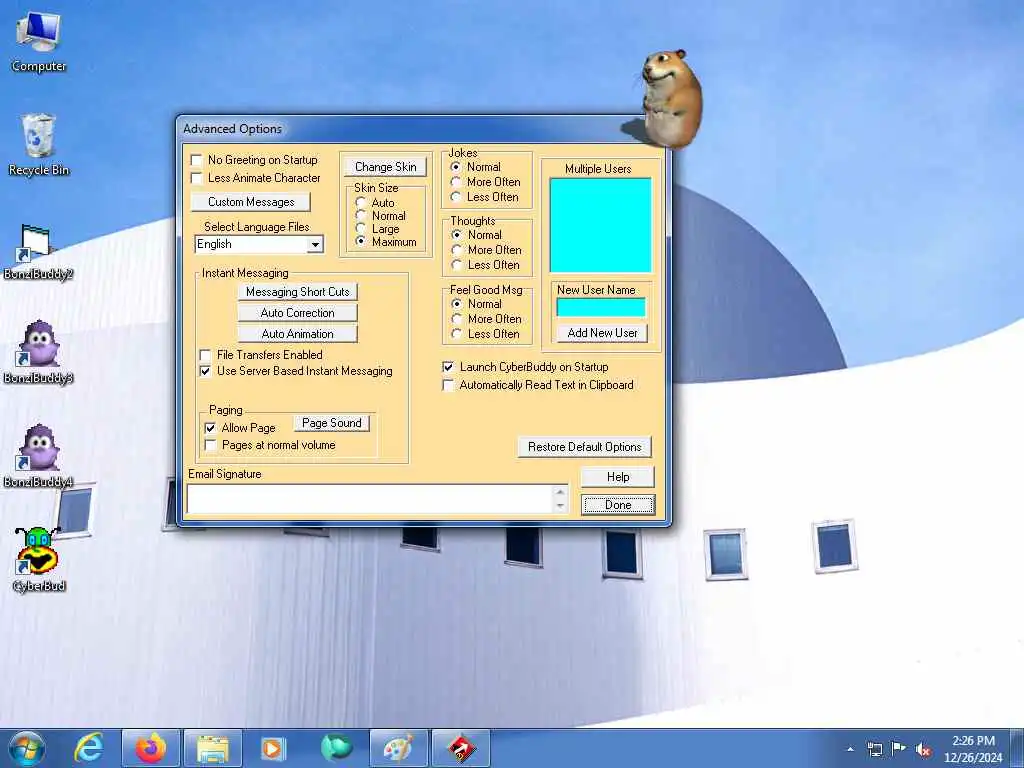Set Feel Good Msg to Normal
Viewport: 1024px width, 768px height.
(456, 304)
